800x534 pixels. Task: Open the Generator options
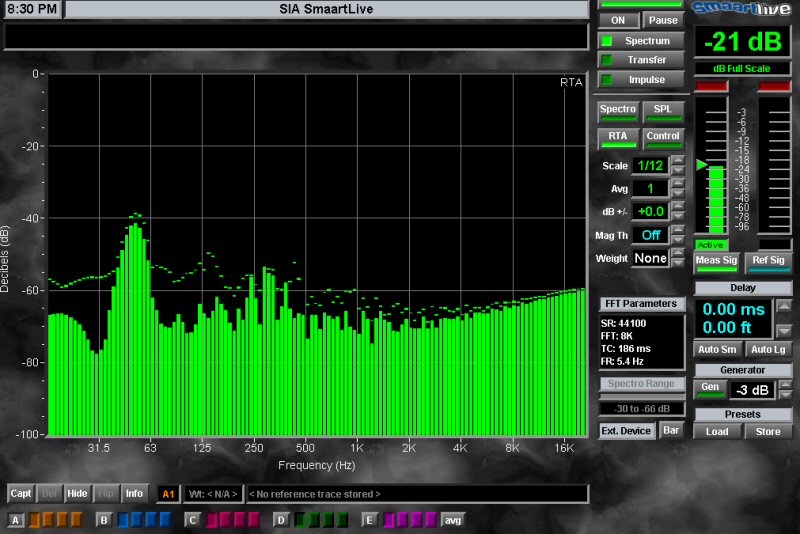point(742,370)
